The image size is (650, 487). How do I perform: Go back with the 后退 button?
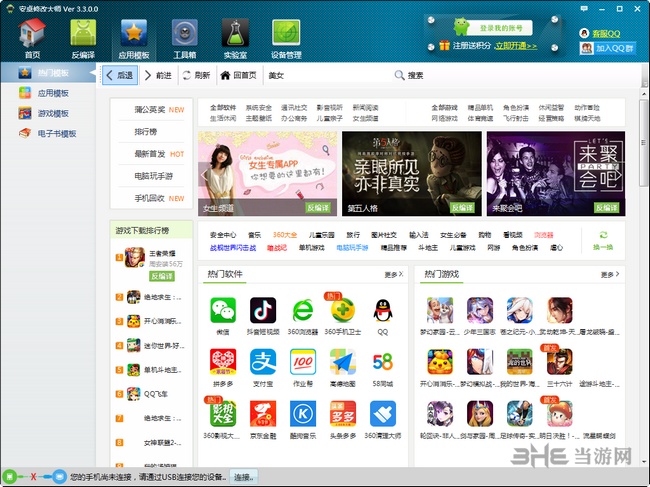(x=120, y=75)
